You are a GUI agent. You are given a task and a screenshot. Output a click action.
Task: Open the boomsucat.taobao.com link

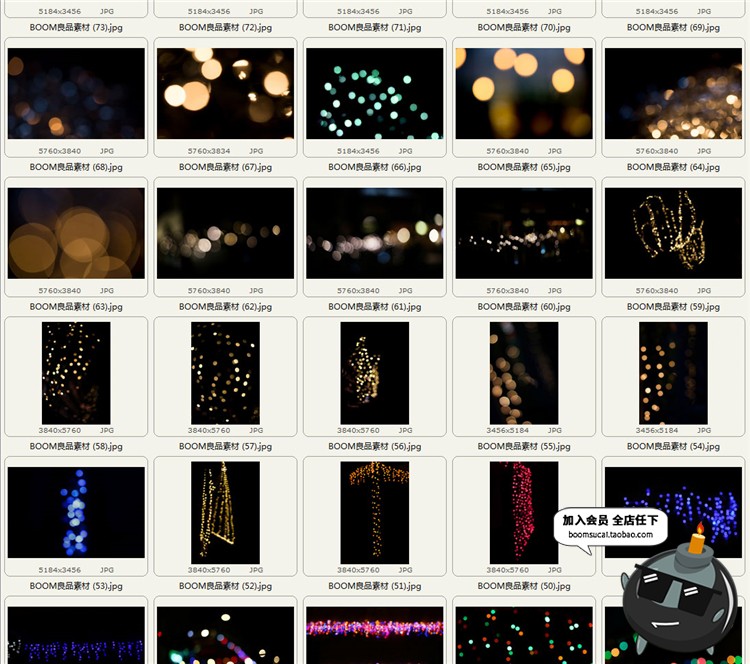click(x=610, y=535)
